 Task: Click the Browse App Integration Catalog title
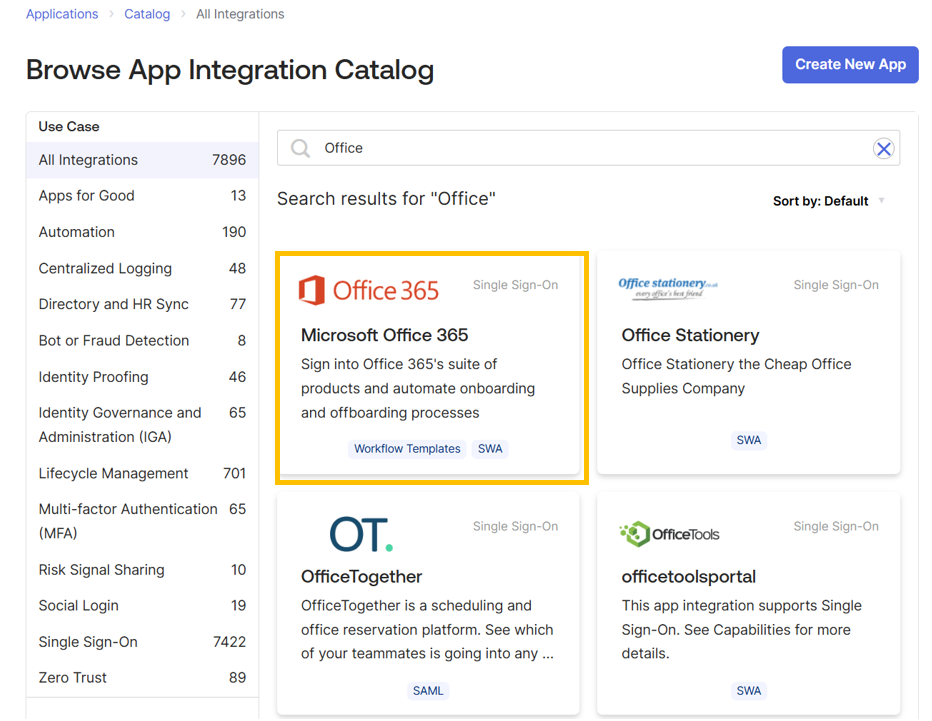tap(230, 70)
